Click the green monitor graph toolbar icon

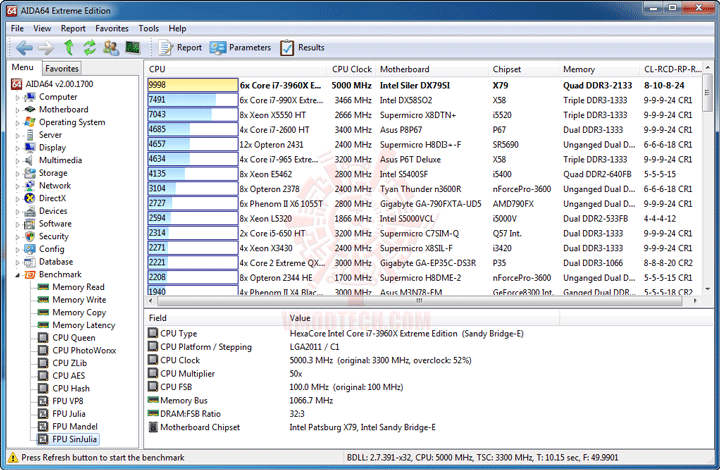(x=133, y=47)
